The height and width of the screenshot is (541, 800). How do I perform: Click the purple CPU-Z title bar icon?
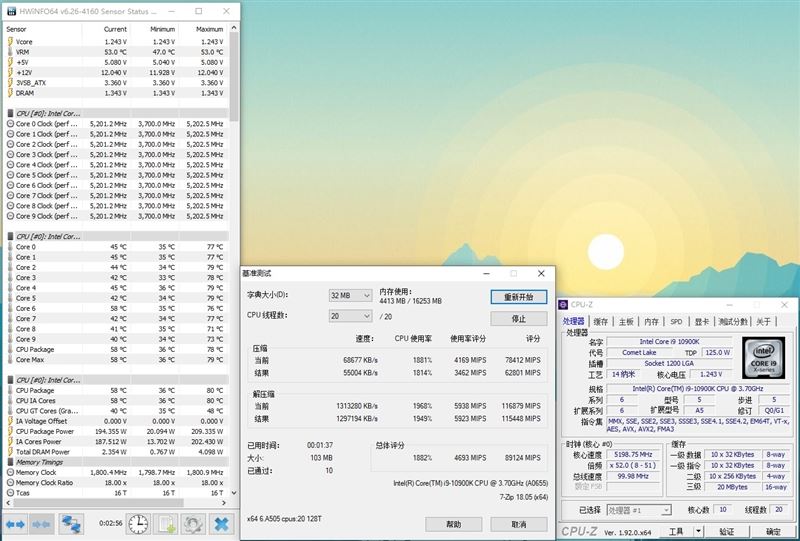(x=563, y=305)
